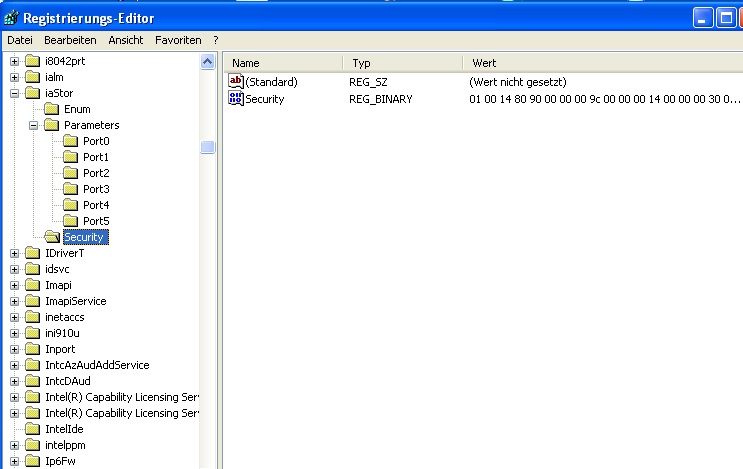Click the Port3 folder icon
Image resolution: width=743 pixels, height=469 pixels.
coord(70,189)
